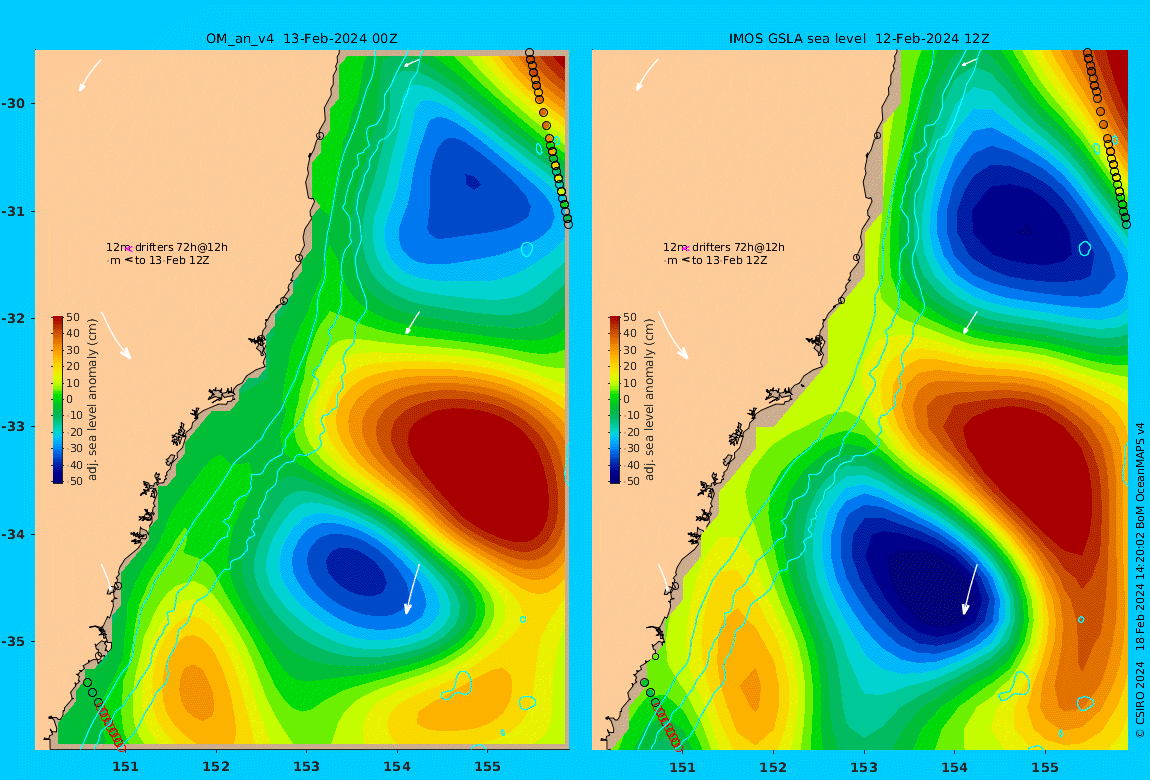Click the top "50" value on the left colorbar
Viewport: 1150px width, 780px height.
[73, 317]
